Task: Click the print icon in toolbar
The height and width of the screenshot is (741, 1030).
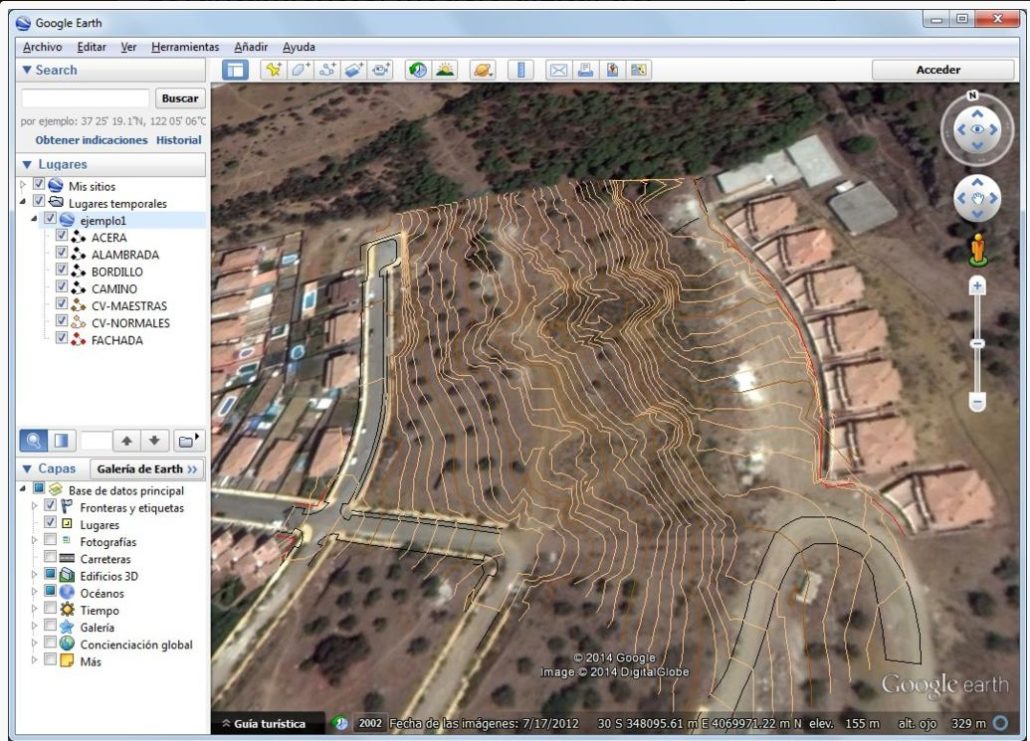Action: click(x=585, y=70)
